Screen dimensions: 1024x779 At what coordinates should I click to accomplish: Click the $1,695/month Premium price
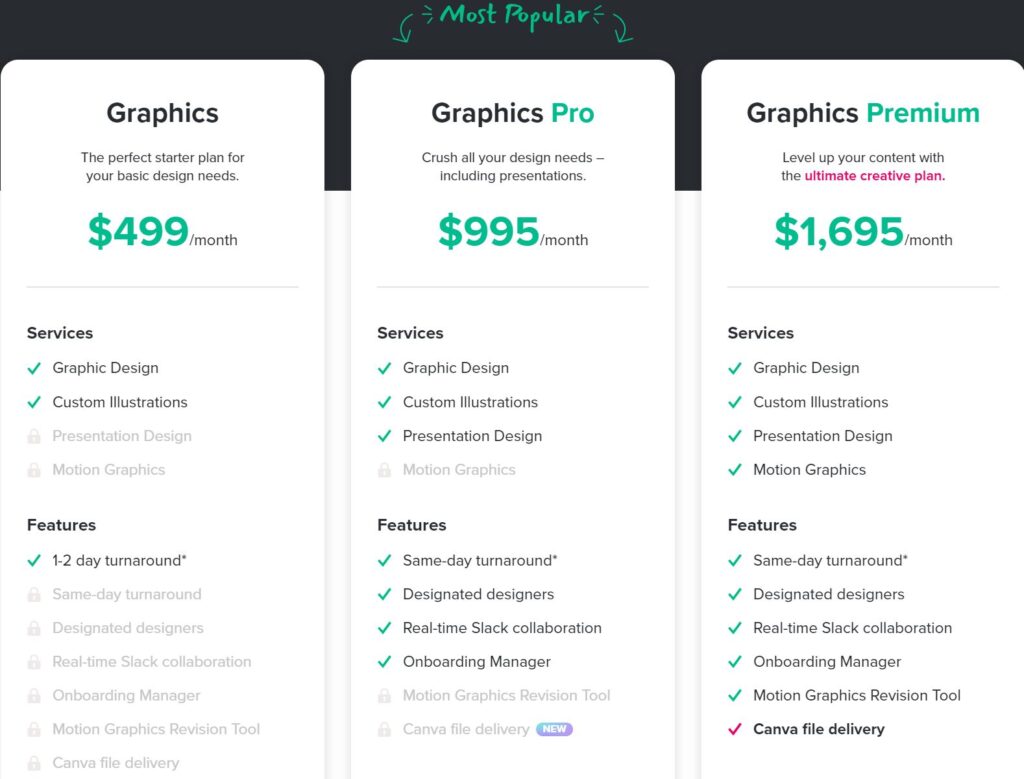click(862, 232)
